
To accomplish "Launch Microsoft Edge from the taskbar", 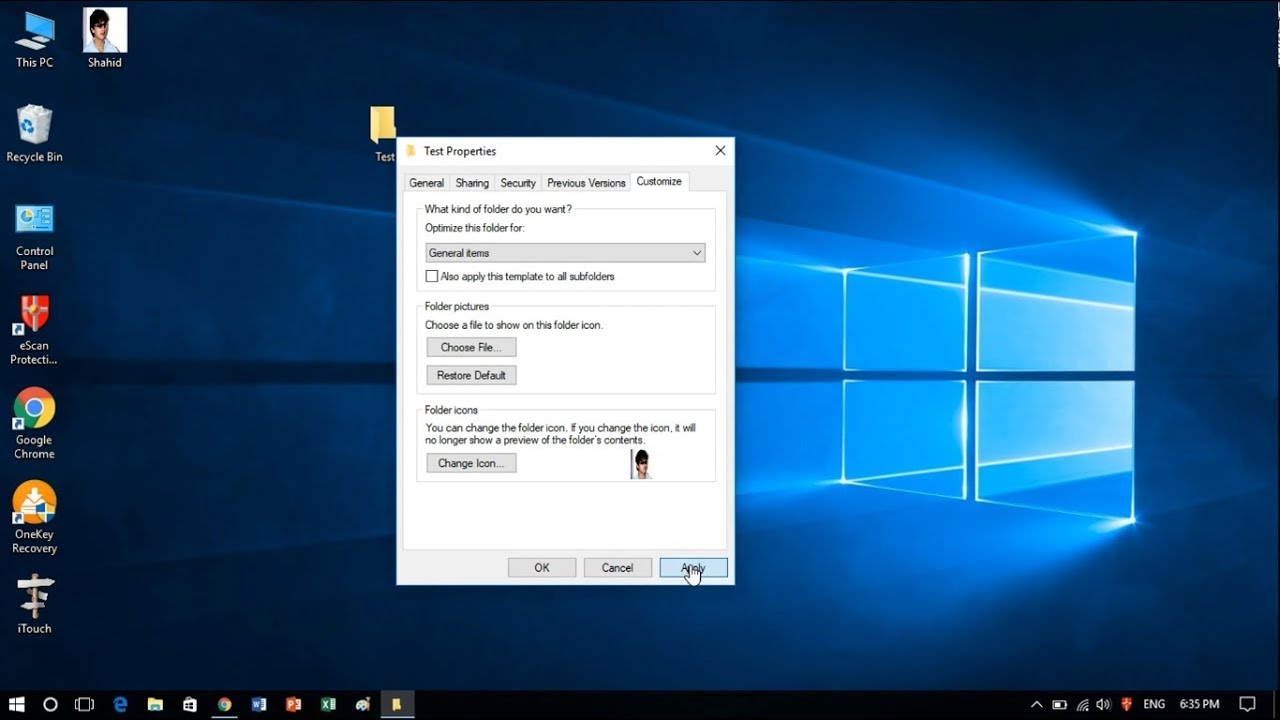I will pyautogui.click(x=120, y=704).
